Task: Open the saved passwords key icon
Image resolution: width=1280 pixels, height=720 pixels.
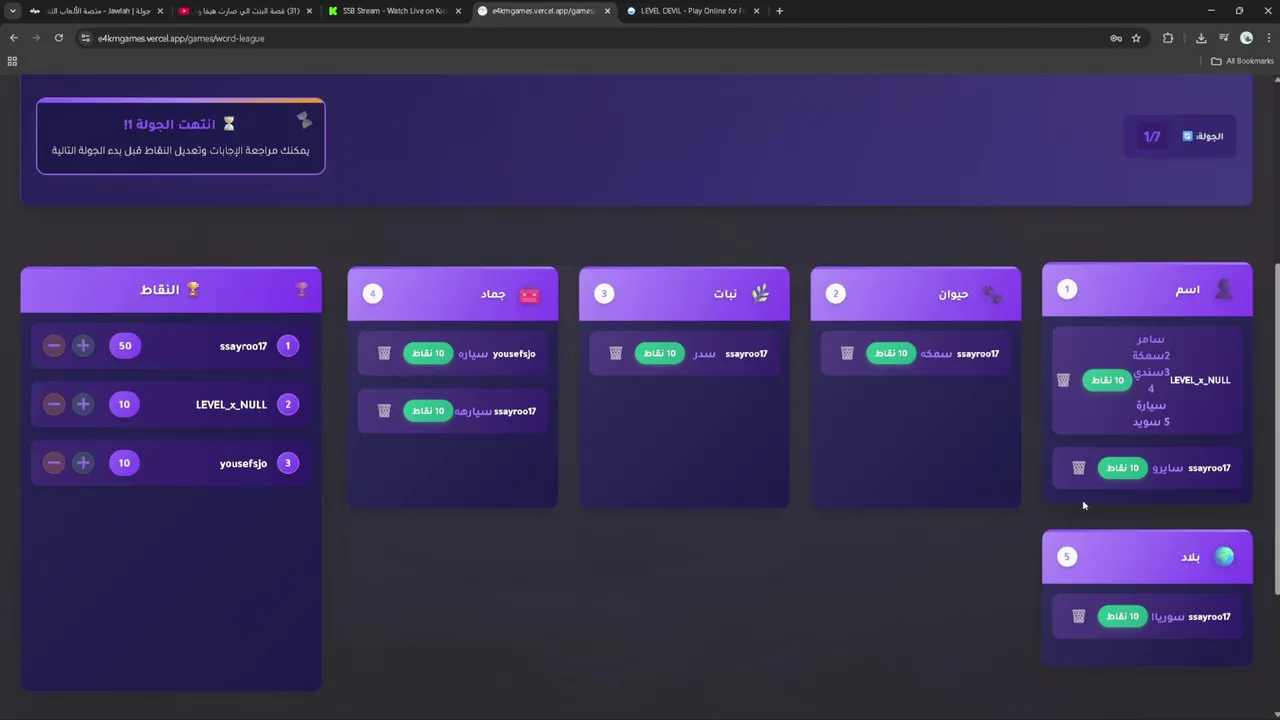Action: (x=1116, y=38)
